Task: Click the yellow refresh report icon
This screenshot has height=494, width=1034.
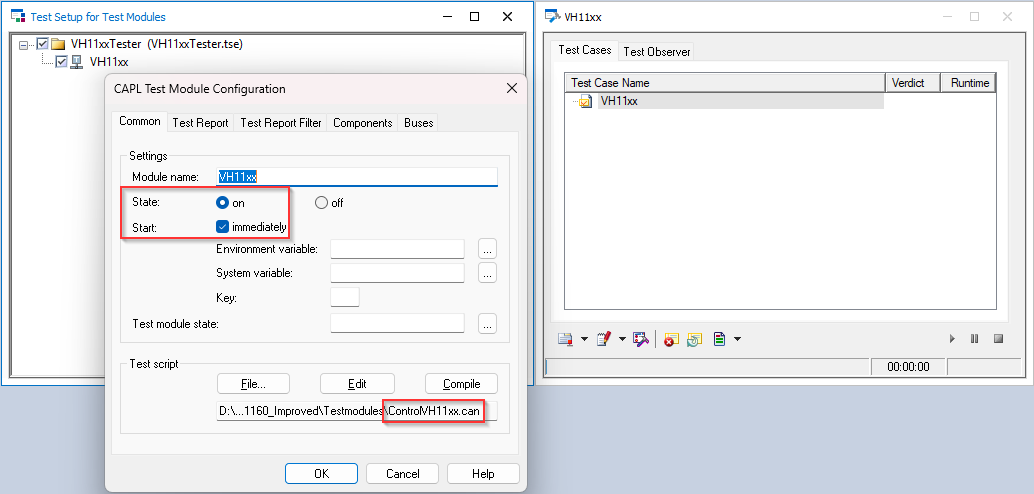Action: point(694,340)
